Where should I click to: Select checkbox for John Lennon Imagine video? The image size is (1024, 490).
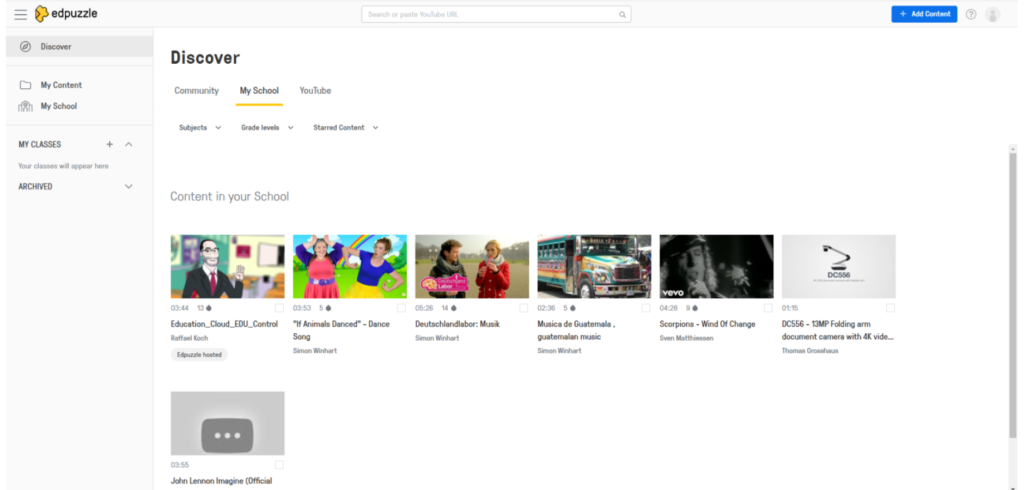pyautogui.click(x=279, y=465)
